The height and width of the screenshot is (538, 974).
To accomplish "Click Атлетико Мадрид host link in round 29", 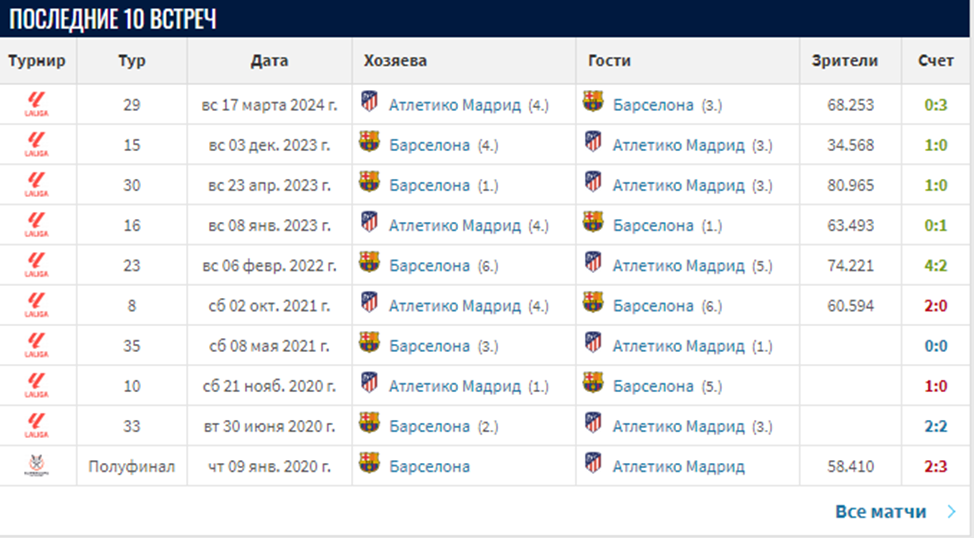I will coord(455,105).
